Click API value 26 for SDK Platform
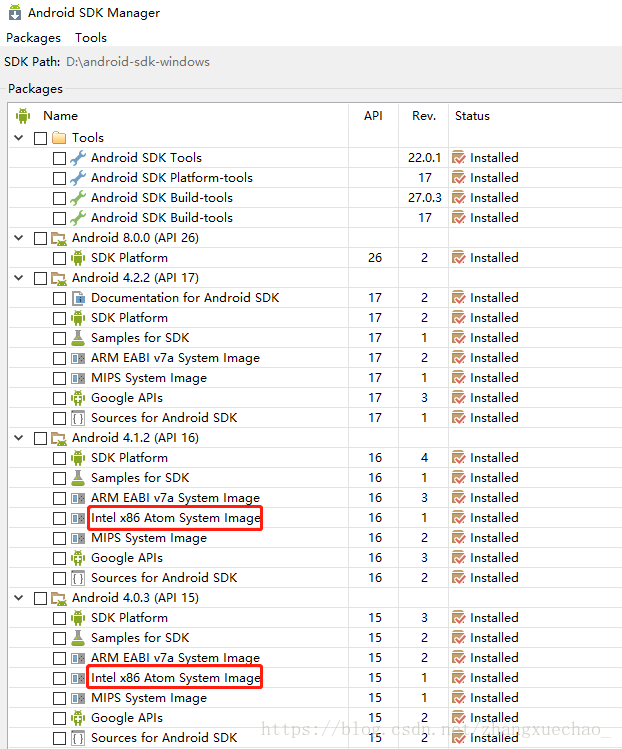Image resolution: width=622 pixels, height=749 pixels. click(x=375, y=258)
